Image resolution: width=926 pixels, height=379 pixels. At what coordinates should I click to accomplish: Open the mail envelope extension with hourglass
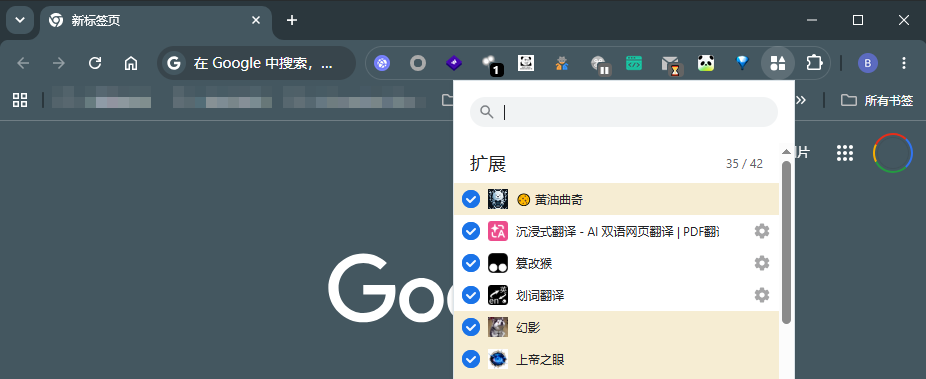670,64
